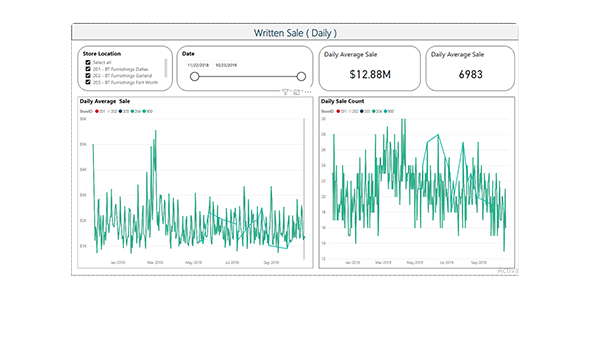This screenshot has height=360, width=590.
Task: Click 202 legend in Daily Average Sale chart
Action: 112,111
